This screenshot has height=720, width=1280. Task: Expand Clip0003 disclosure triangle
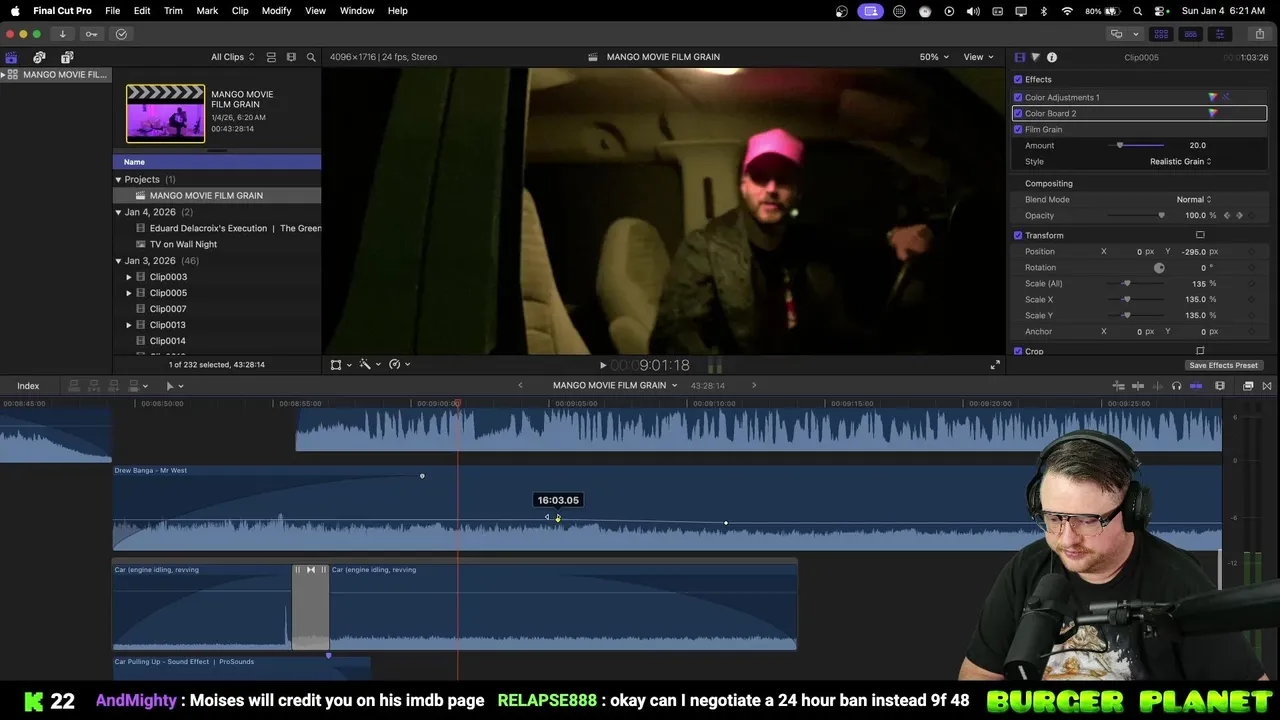[129, 277]
